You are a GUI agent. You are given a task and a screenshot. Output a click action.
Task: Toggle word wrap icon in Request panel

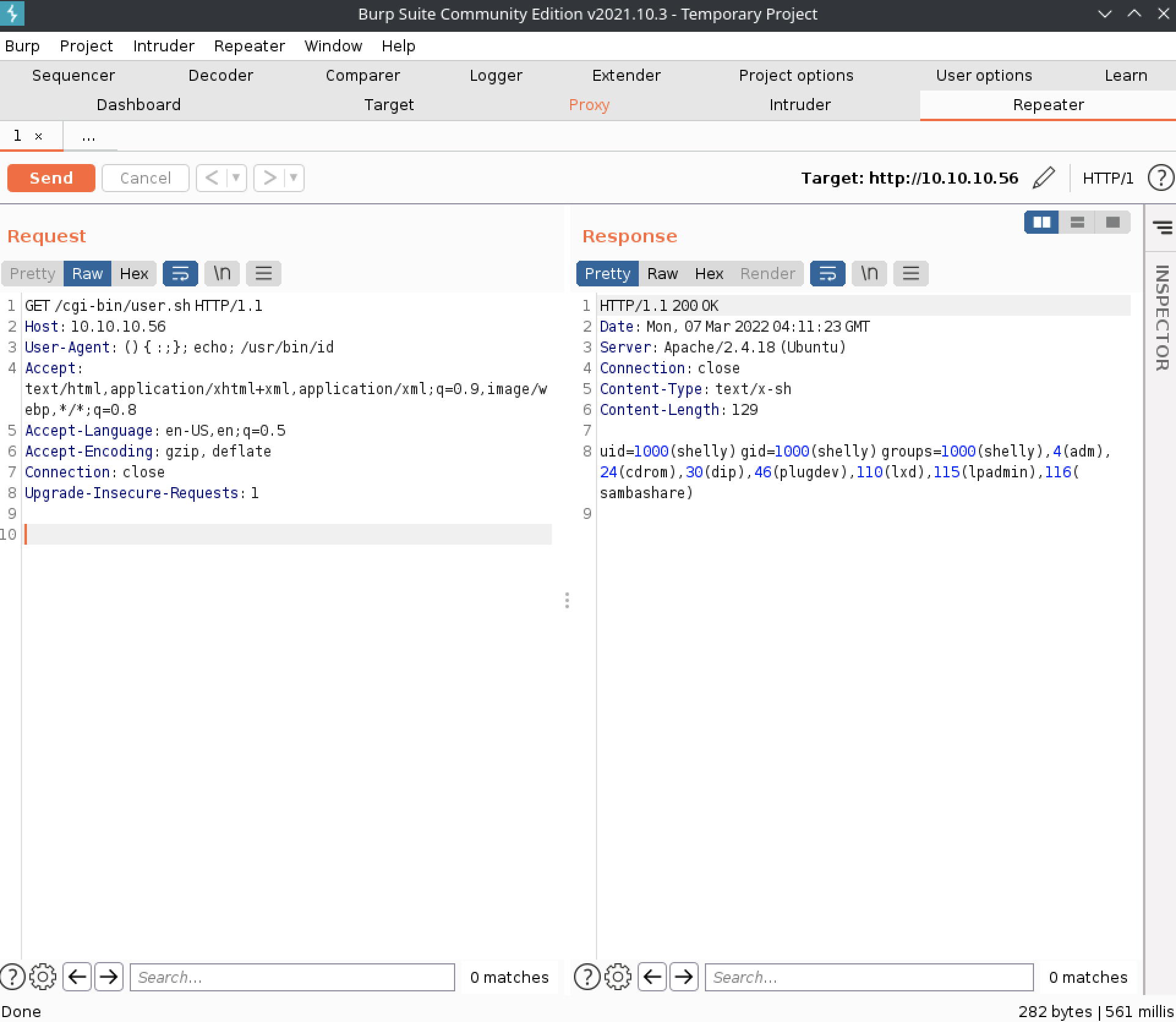[180, 274]
